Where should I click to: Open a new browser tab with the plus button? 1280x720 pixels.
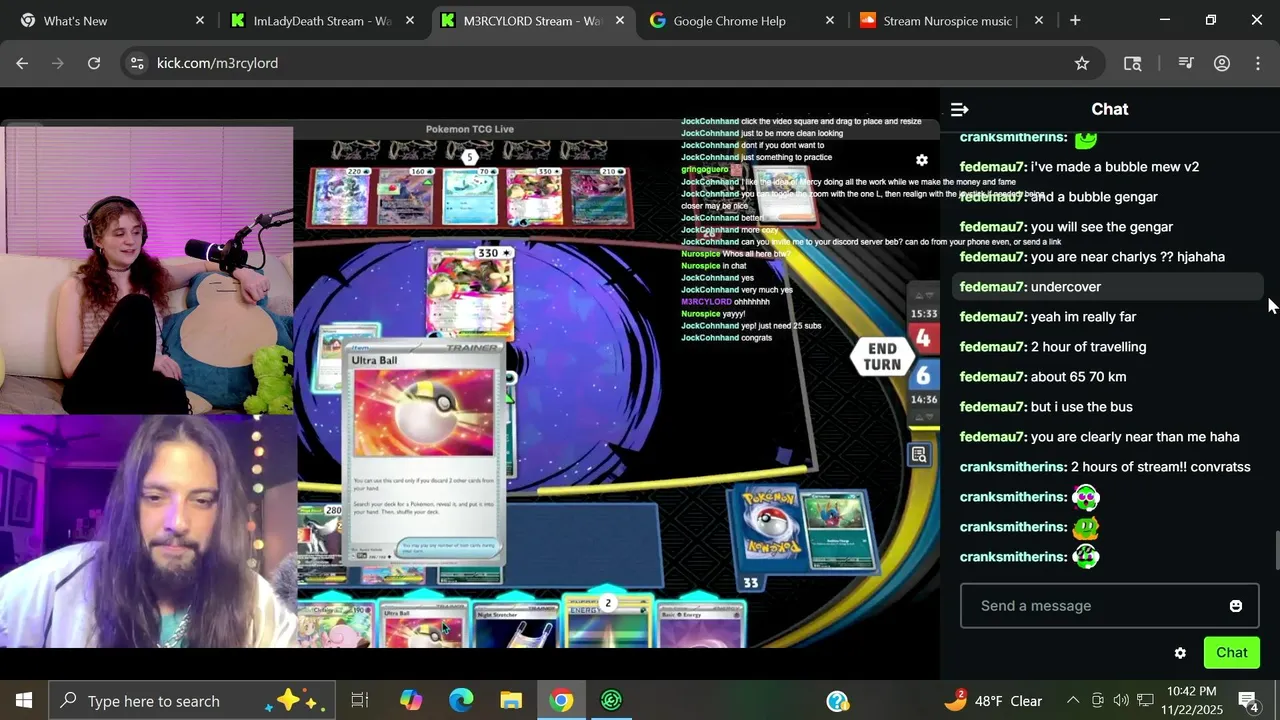point(1075,20)
